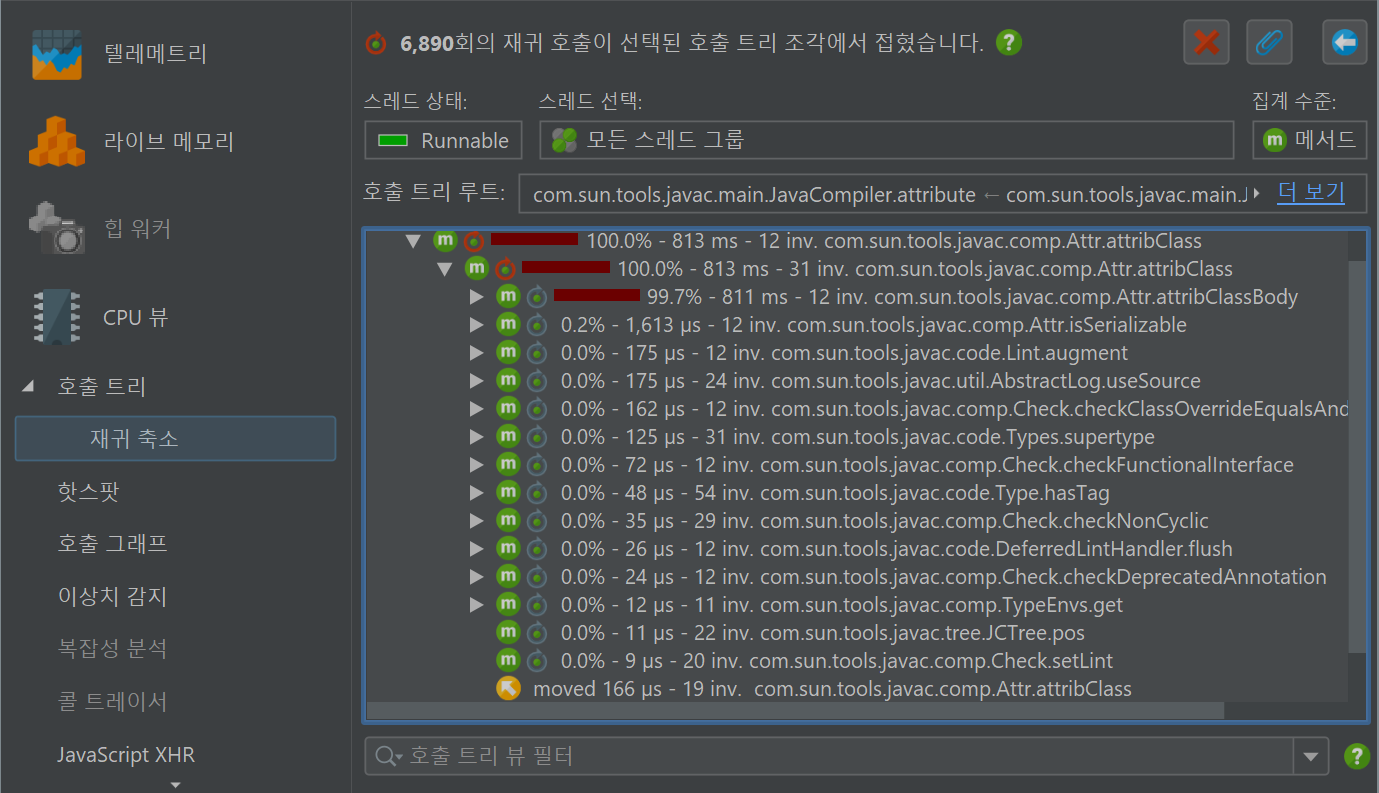This screenshot has width=1379, height=793.
Task: Click method icon of Attr.isSerializable row
Action: pyautogui.click(x=509, y=325)
